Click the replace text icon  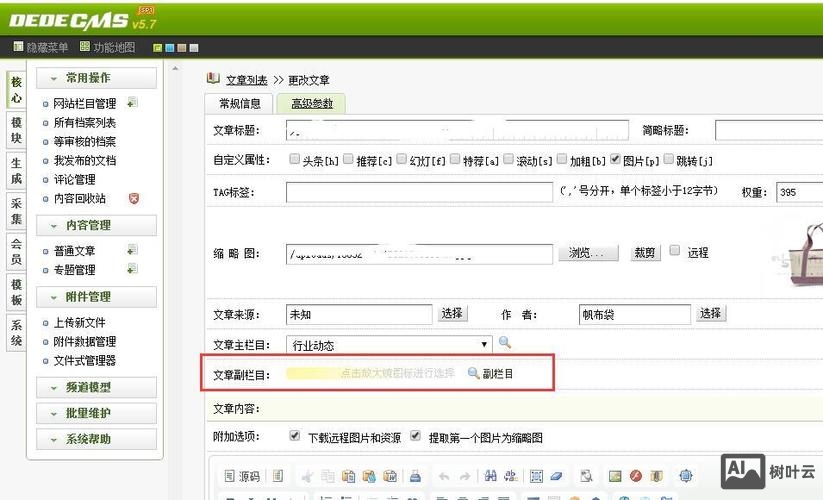(x=511, y=476)
